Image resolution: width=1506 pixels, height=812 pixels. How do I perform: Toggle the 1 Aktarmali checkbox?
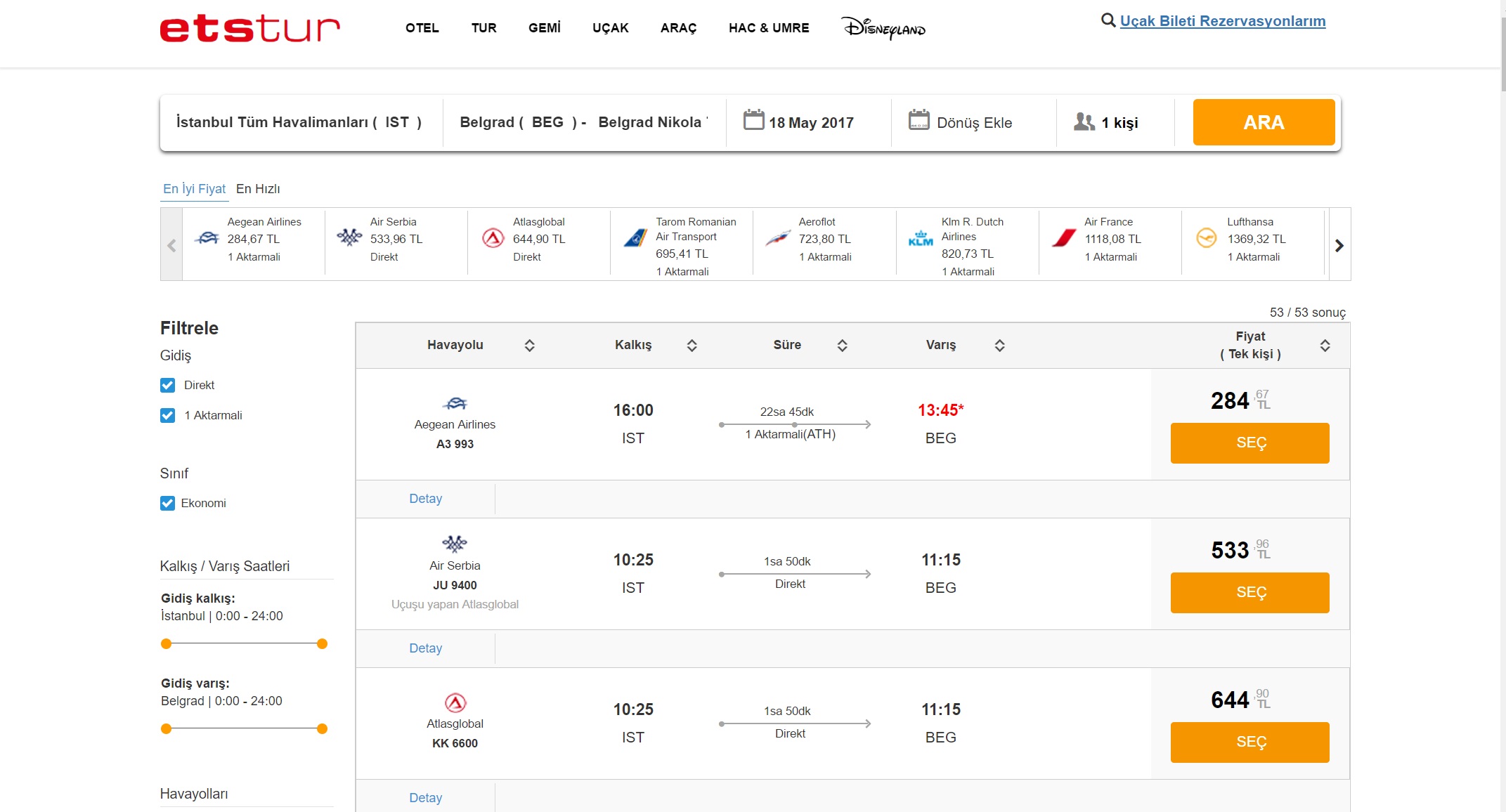point(167,415)
